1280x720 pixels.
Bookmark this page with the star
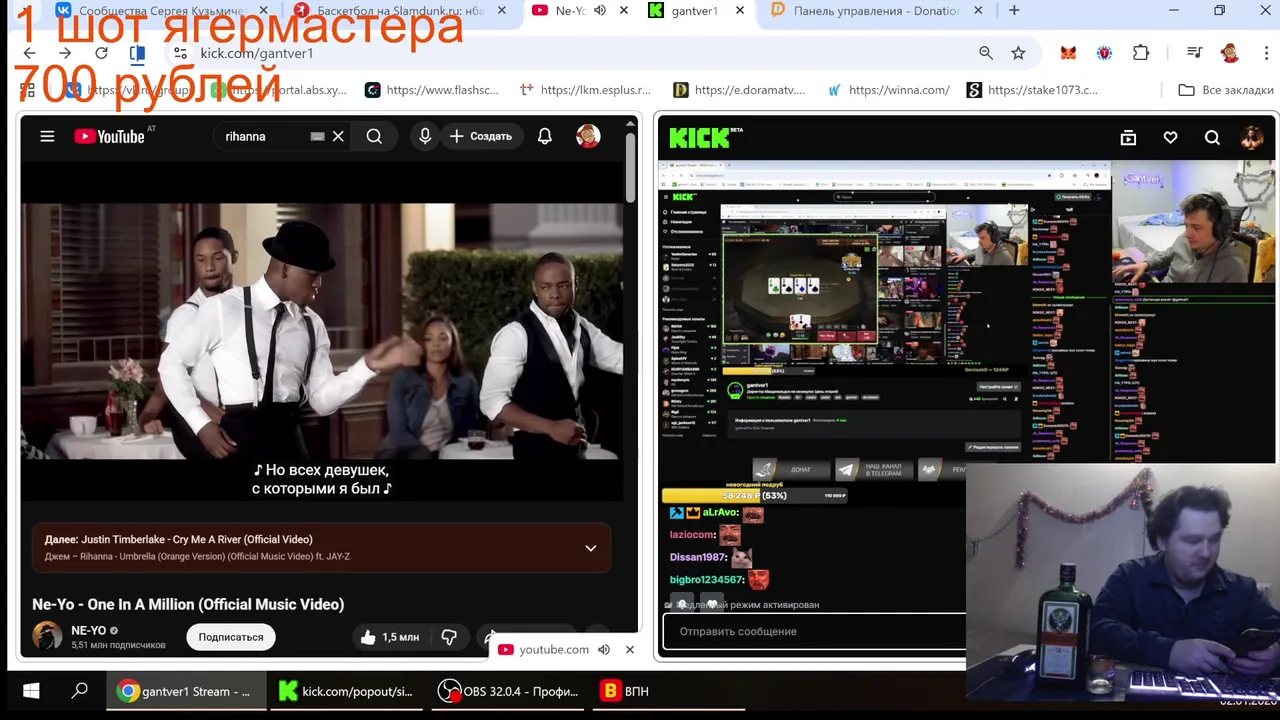click(x=1018, y=53)
